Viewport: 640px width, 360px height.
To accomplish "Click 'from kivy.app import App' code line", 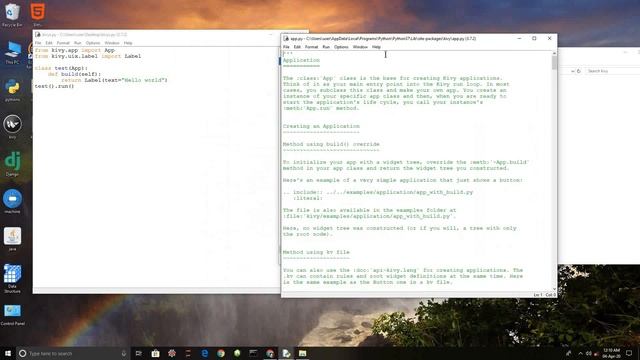I will pyautogui.click(x=75, y=50).
